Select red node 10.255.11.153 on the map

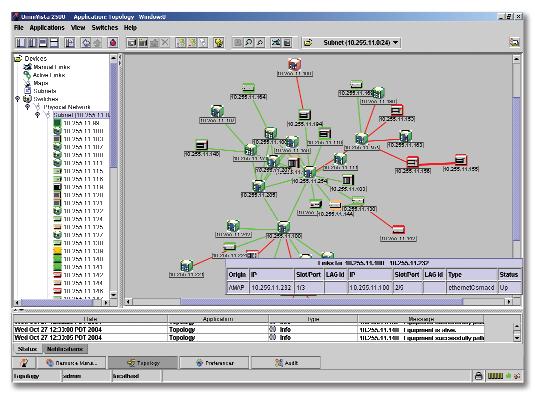(x=396, y=110)
